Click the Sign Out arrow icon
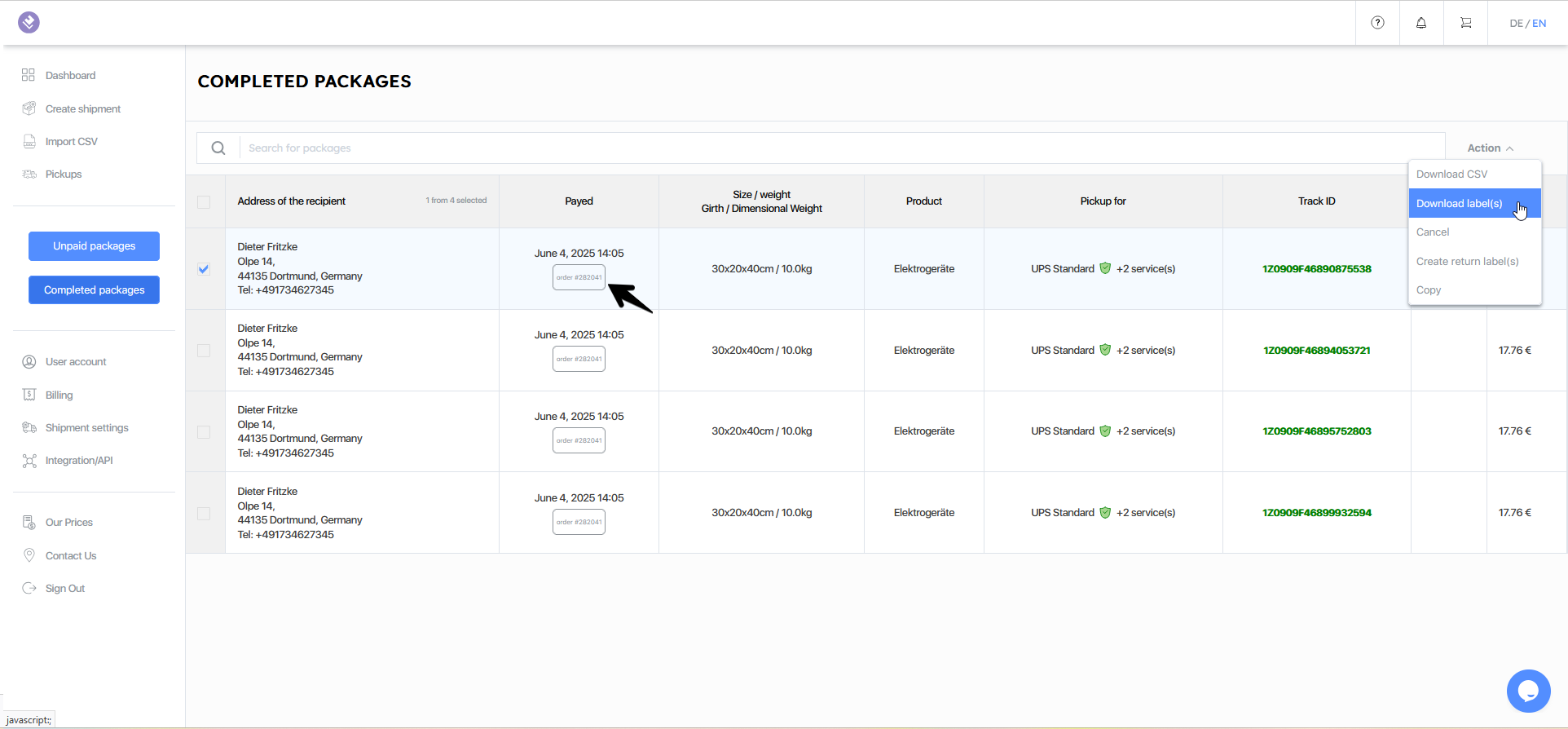This screenshot has height=729, width=1568. [x=29, y=588]
